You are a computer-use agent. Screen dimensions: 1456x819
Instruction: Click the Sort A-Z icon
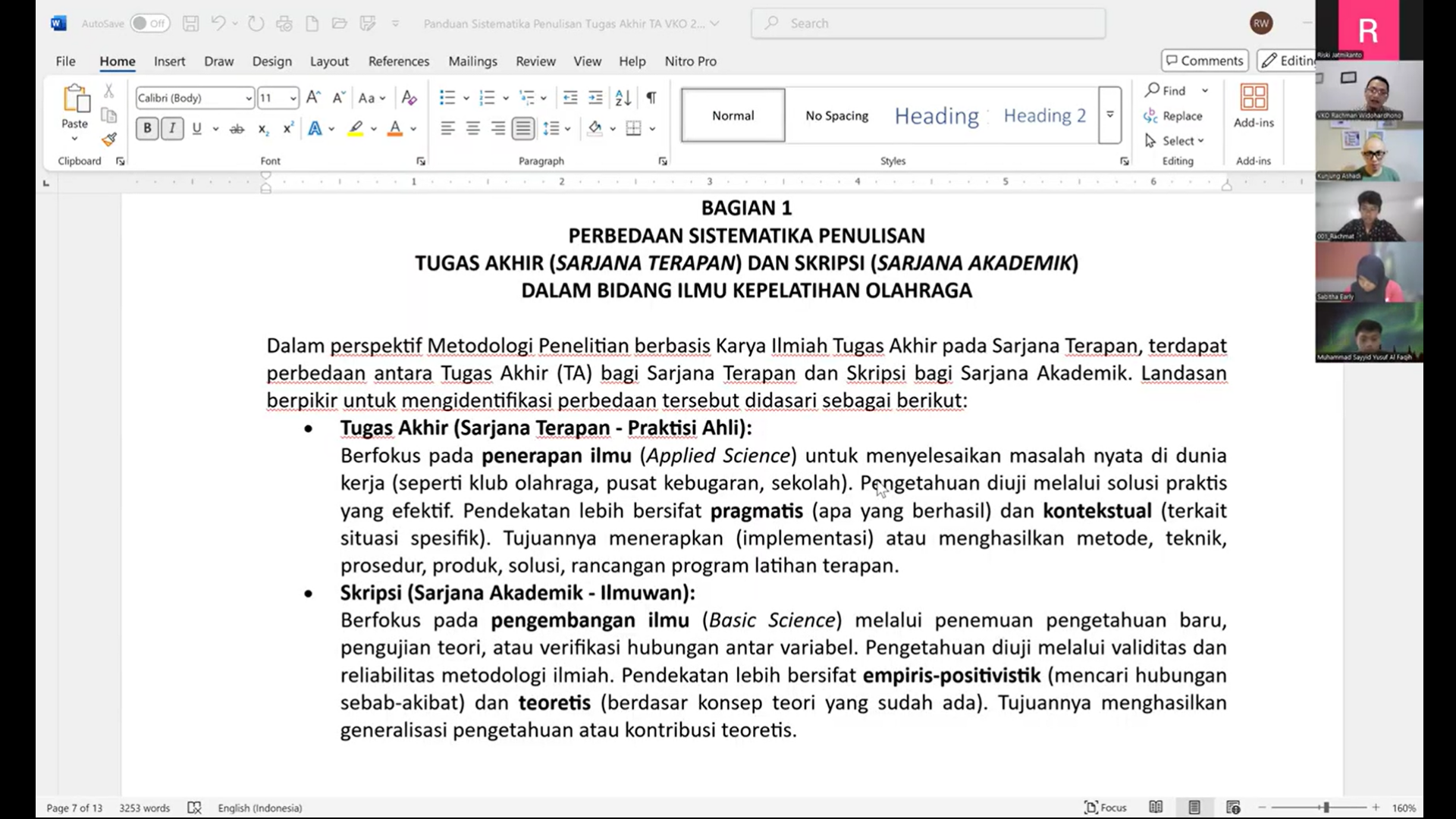point(623,98)
